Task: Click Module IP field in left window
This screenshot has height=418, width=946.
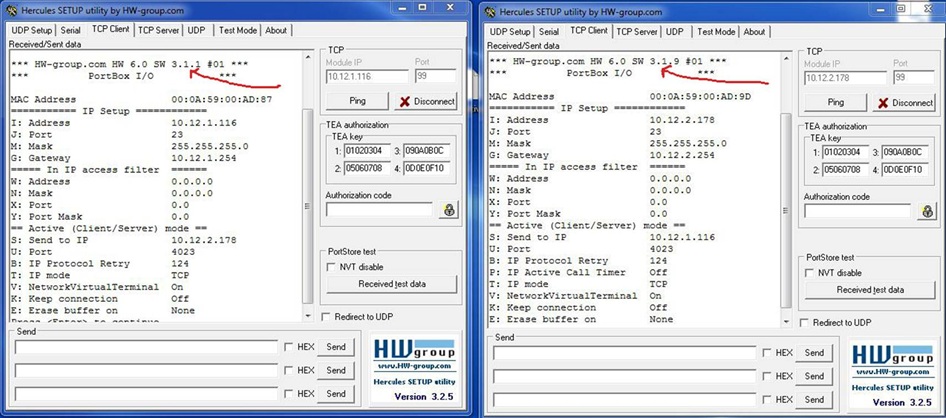Action: click(367, 77)
